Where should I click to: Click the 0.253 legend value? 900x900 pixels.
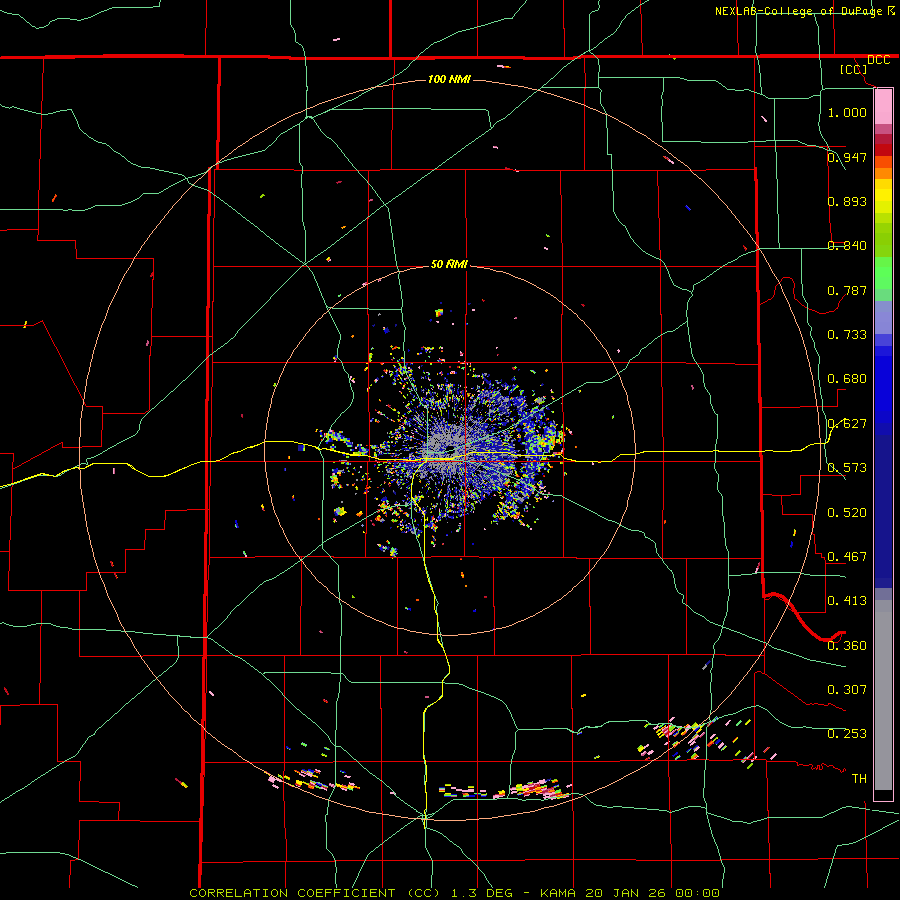pos(847,734)
